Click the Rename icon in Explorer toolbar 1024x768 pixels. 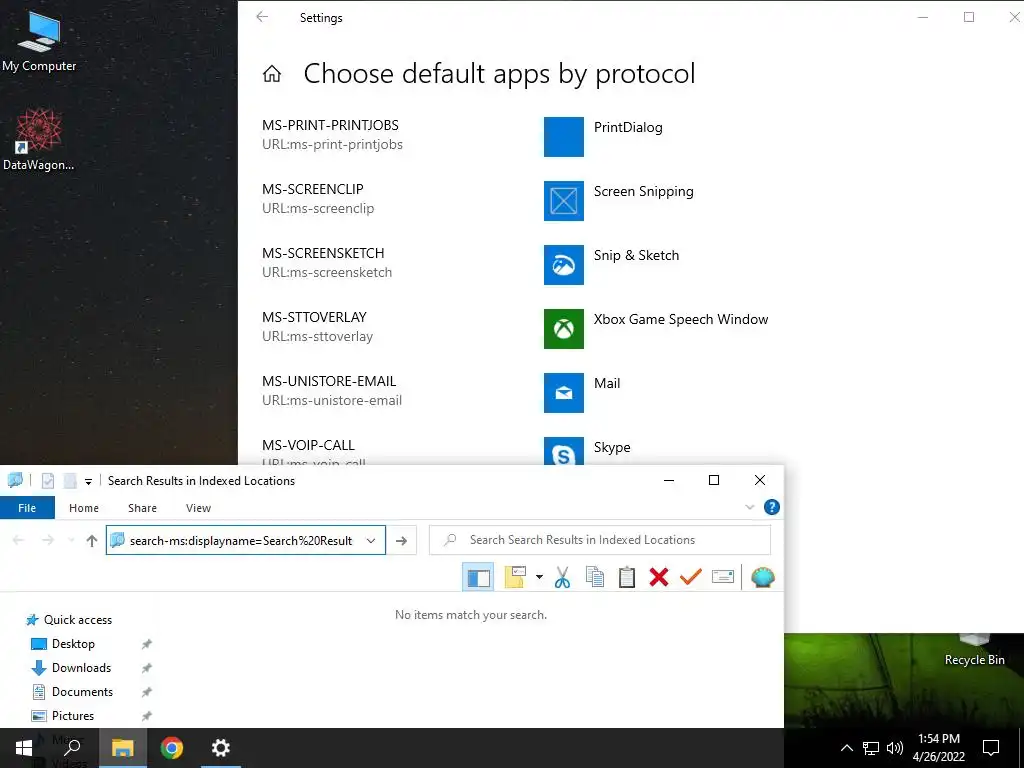(x=723, y=577)
